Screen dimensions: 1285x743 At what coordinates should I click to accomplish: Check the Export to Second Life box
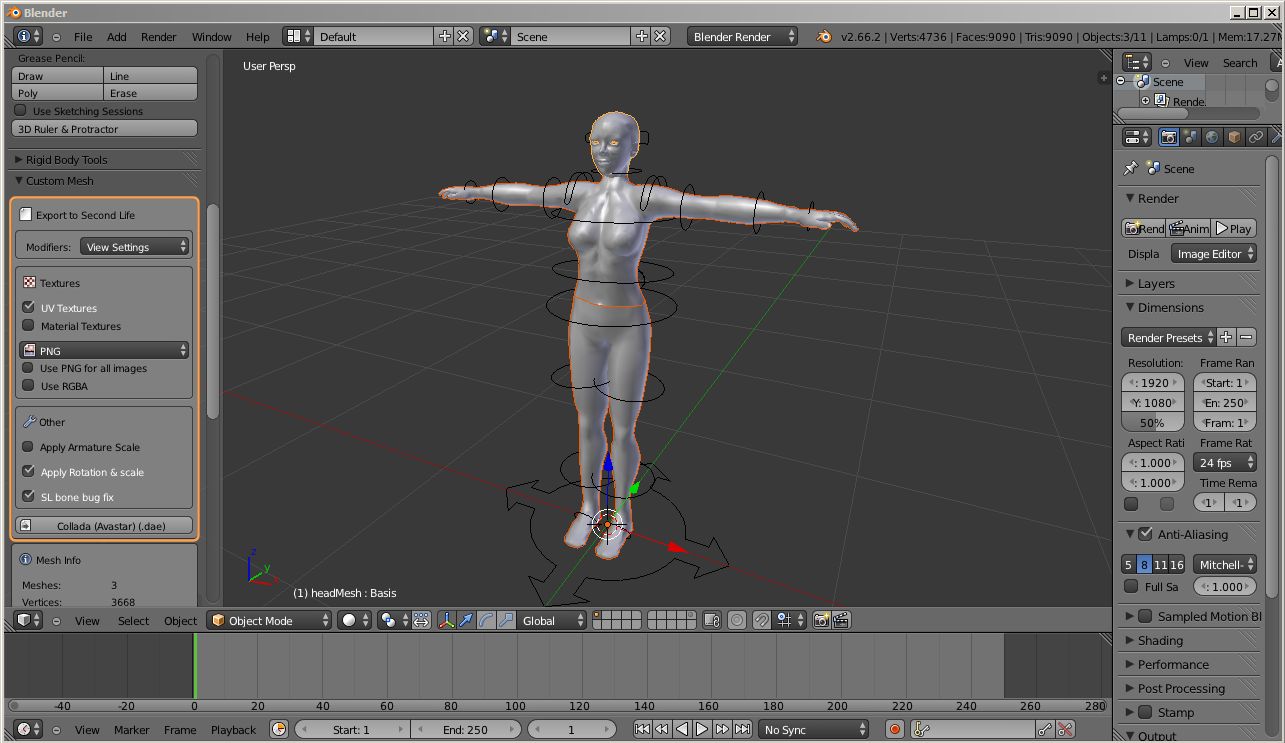26,215
